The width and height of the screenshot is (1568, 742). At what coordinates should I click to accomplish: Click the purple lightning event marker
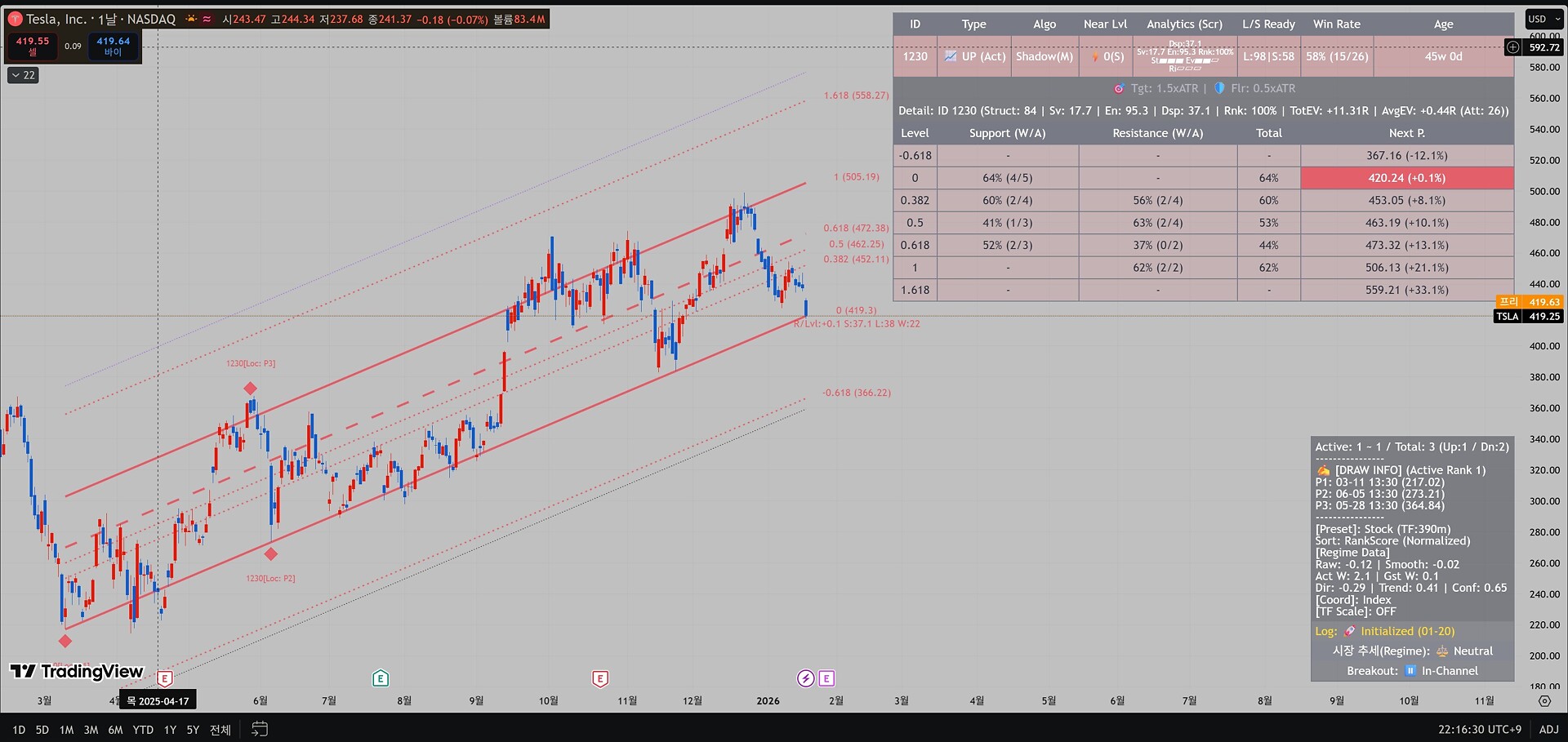point(805,678)
